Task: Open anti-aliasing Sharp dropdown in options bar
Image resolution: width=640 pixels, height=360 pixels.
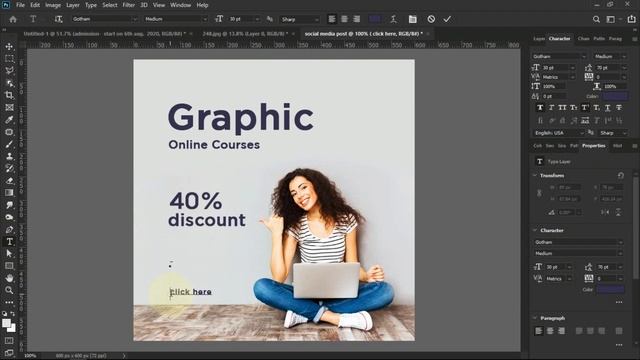Action: point(300,19)
